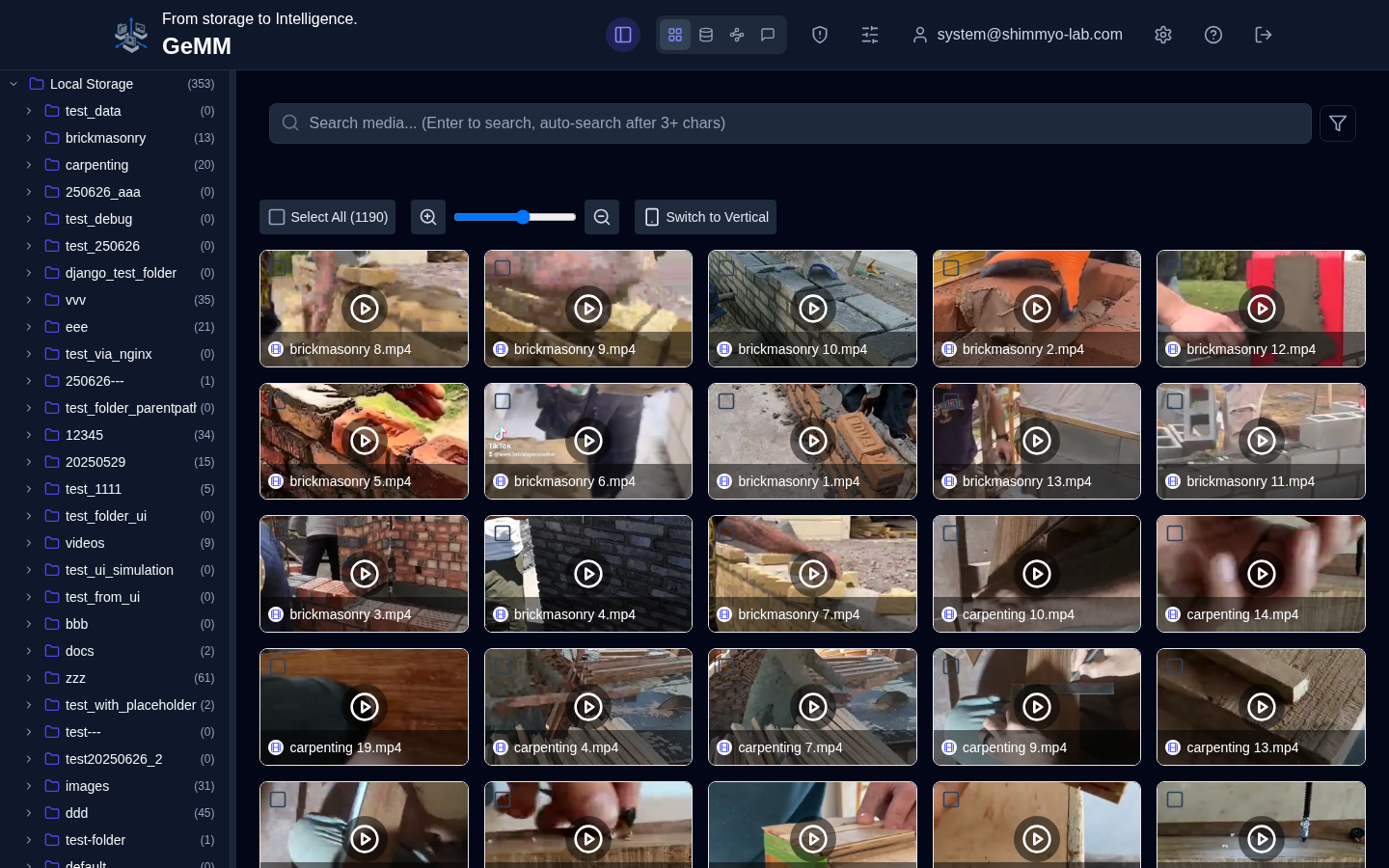Screen dimensions: 1389x868
Task: Collapse the Local Storage tree
Action: 14,84
